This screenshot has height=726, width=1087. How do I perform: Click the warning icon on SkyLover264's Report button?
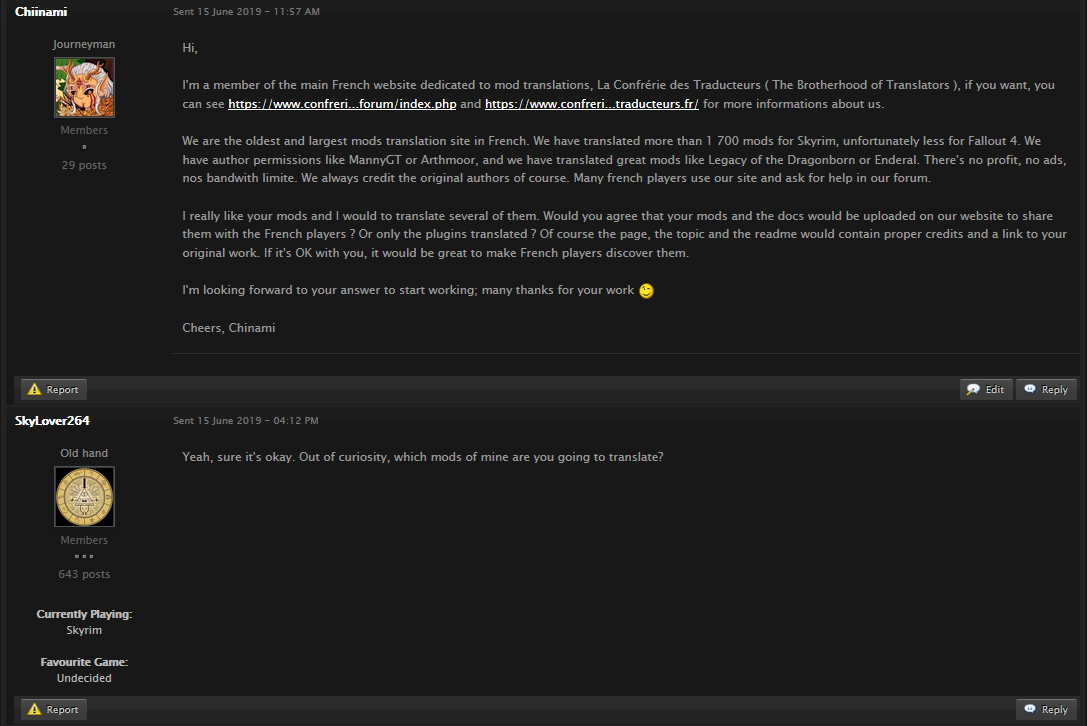(35, 709)
